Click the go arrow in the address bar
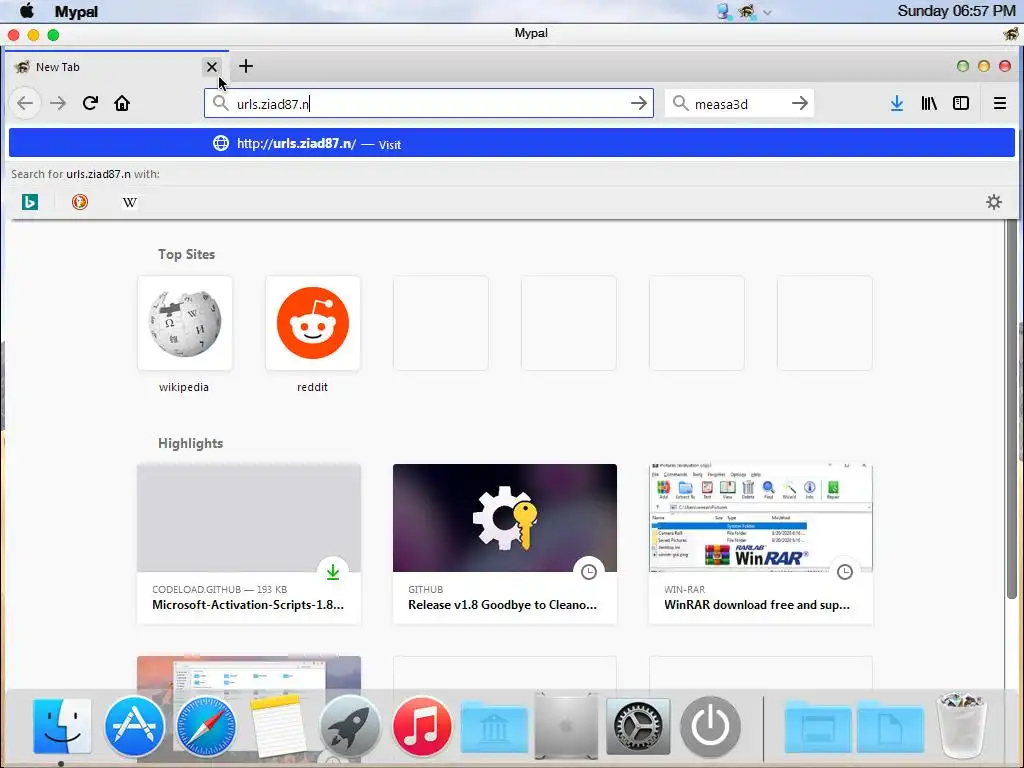Image resolution: width=1024 pixels, height=768 pixels. click(639, 103)
